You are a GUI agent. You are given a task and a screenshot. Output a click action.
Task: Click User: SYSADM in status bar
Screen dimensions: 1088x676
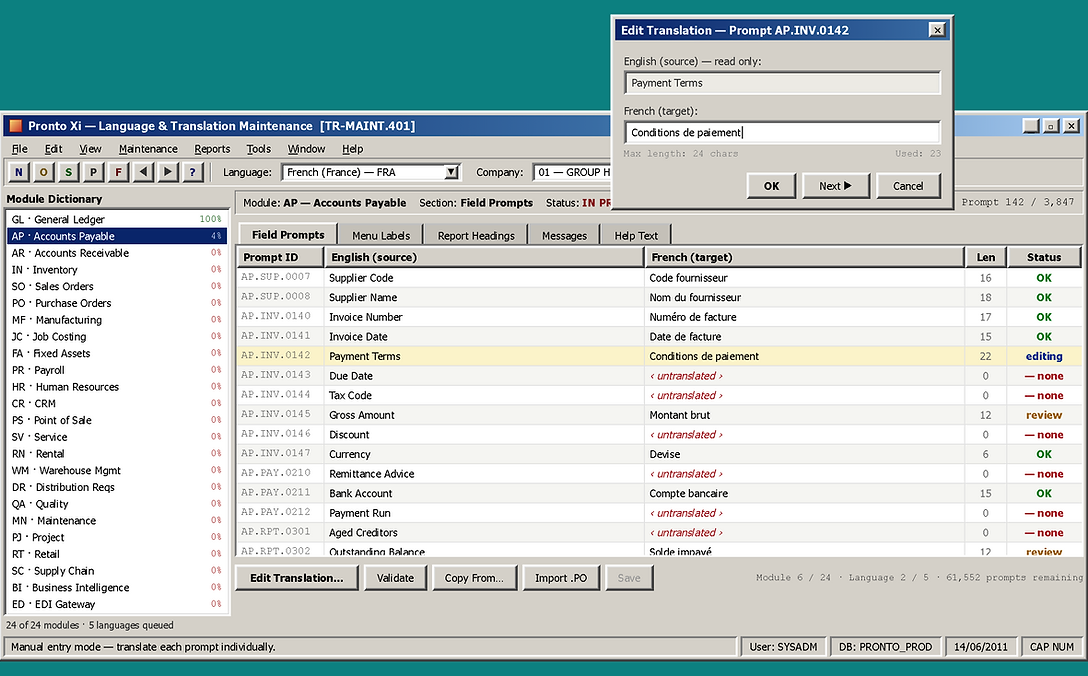[783, 646]
